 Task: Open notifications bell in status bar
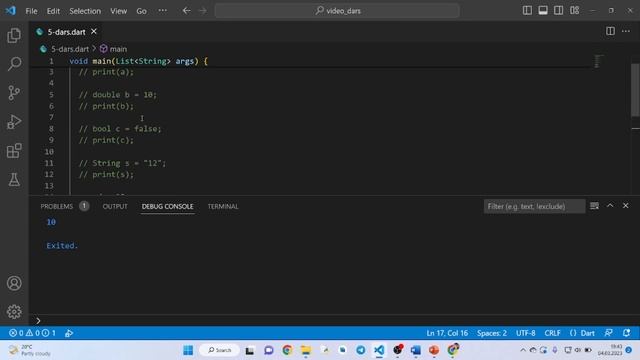(x=627, y=333)
